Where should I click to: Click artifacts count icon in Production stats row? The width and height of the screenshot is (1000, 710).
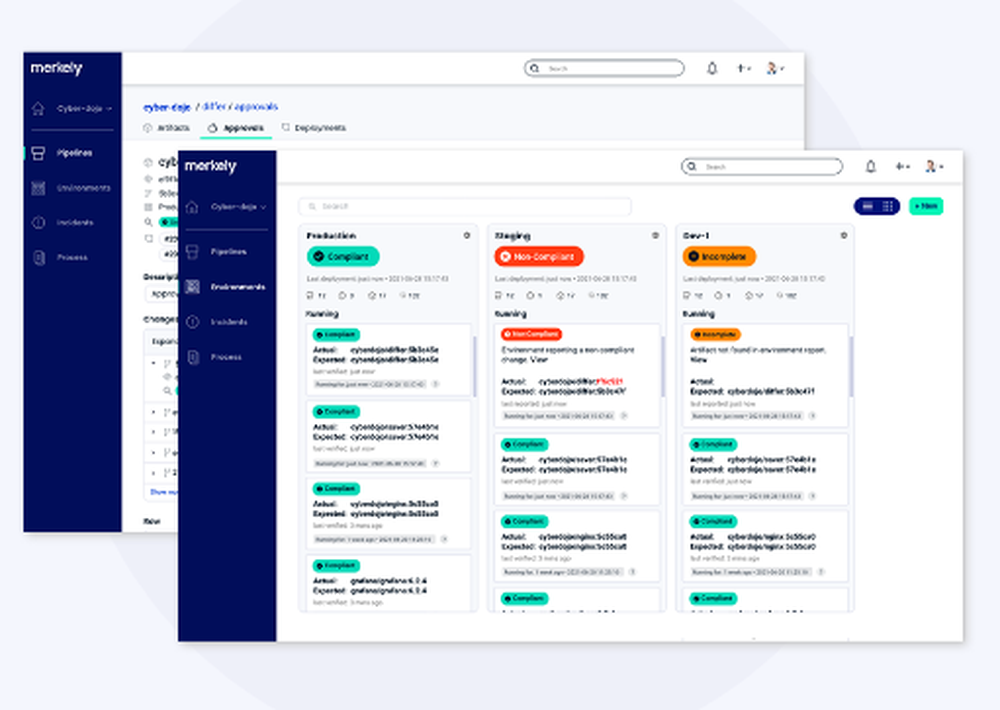(x=311, y=295)
